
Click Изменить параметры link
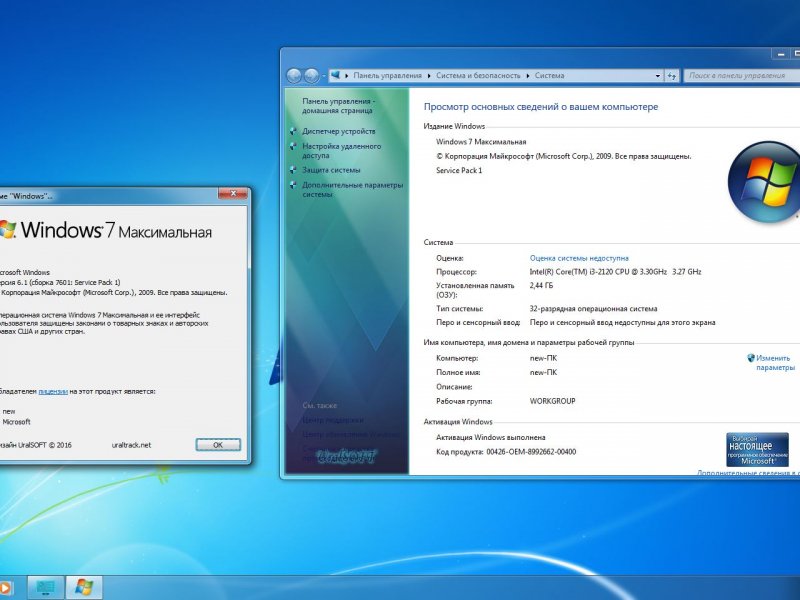pyautogui.click(x=775, y=363)
